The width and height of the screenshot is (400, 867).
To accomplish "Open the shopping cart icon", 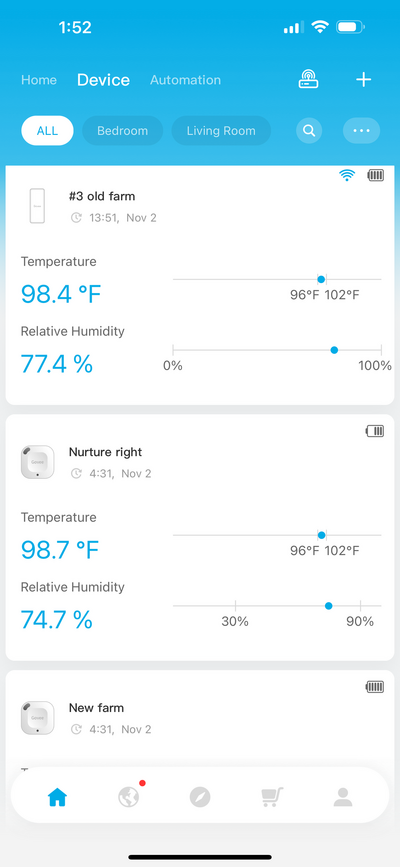I will click(272, 797).
